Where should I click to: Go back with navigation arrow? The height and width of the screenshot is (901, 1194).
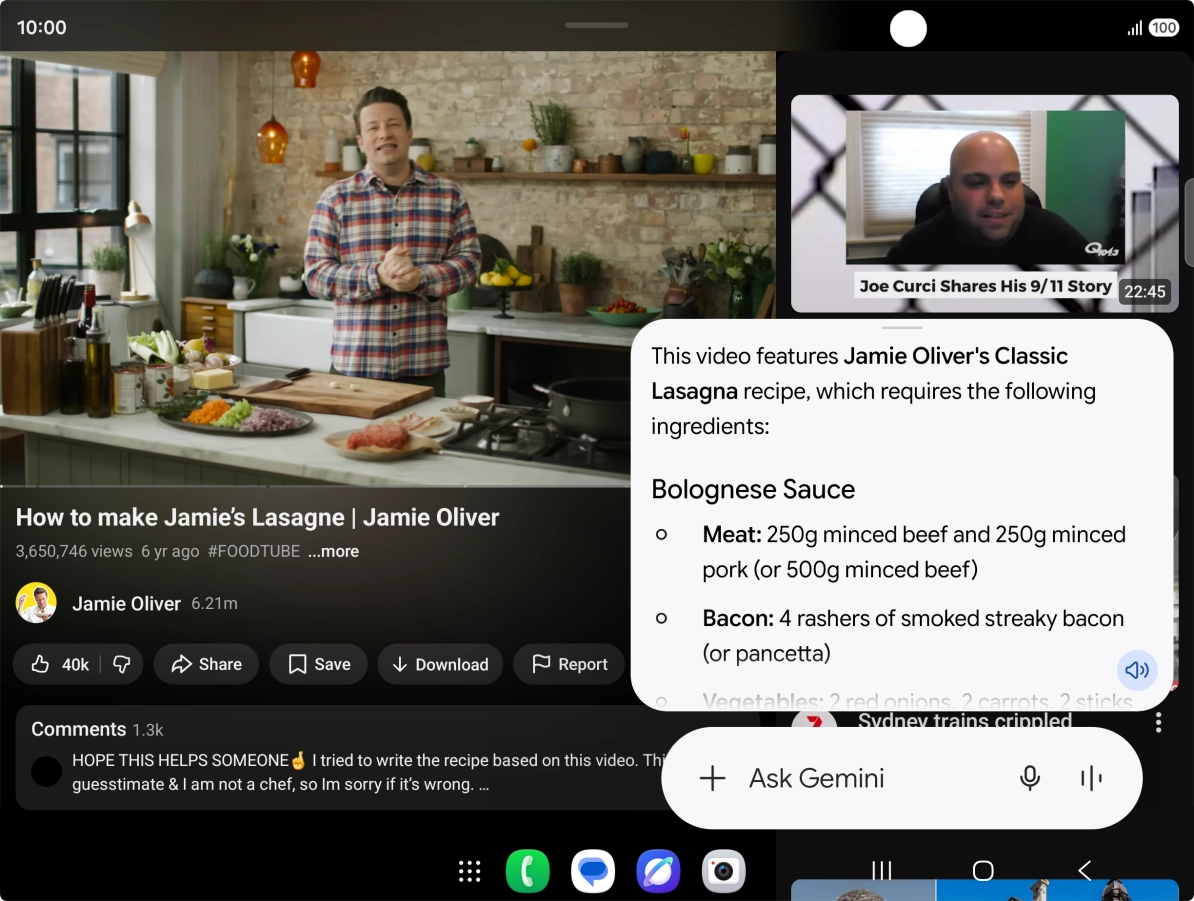(1085, 871)
